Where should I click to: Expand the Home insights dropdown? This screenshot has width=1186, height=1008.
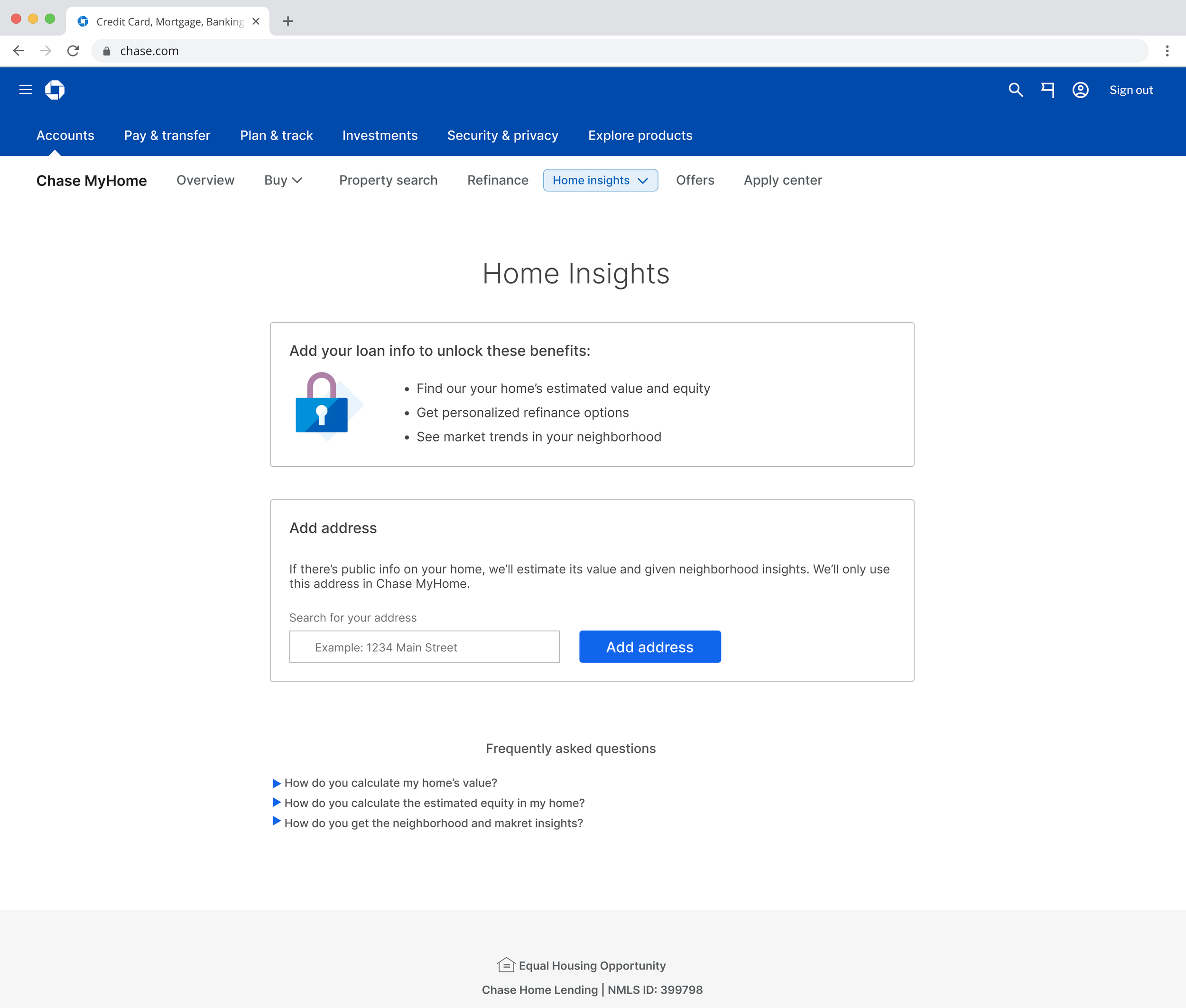(x=600, y=180)
